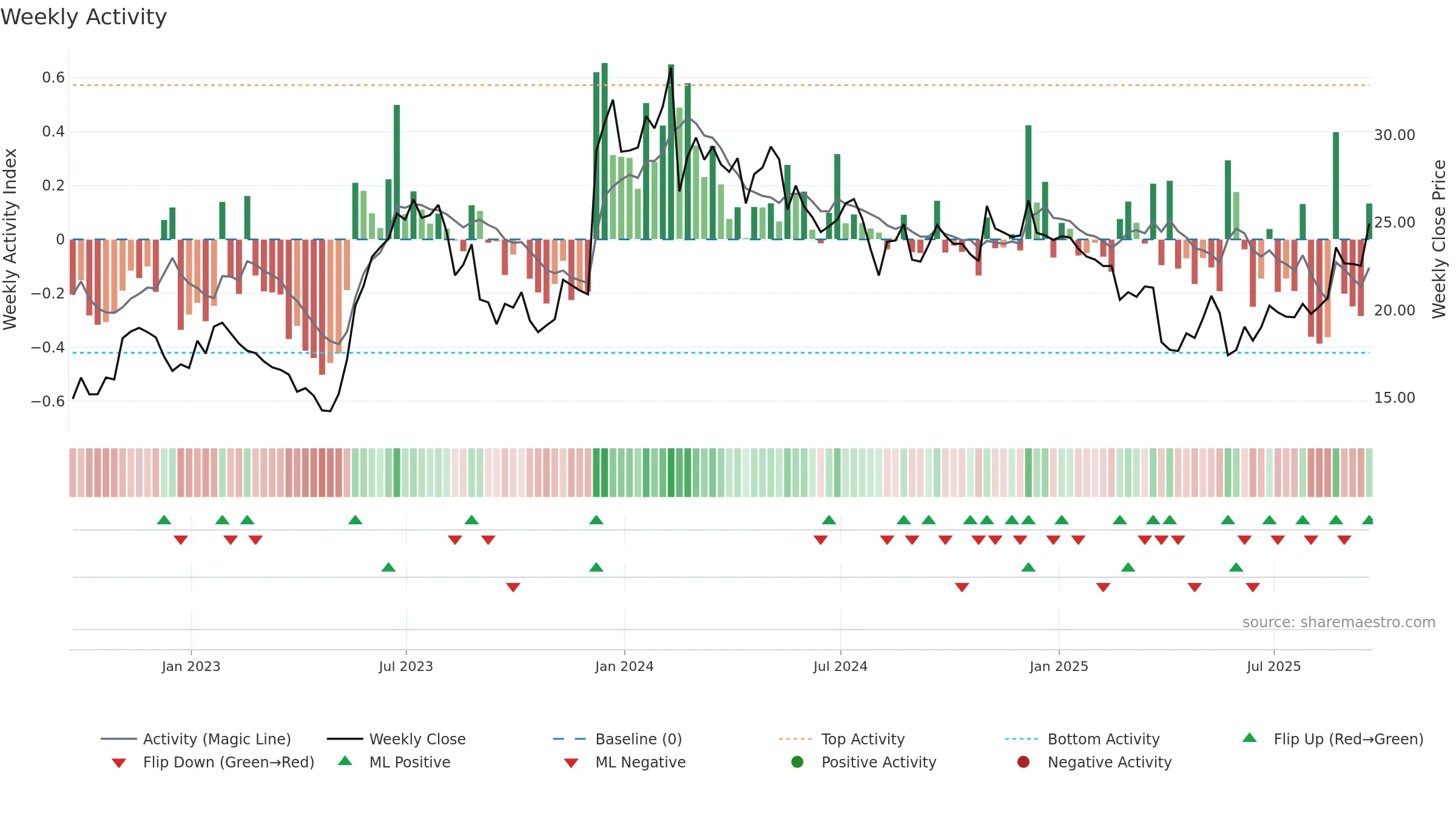Click ML Negative red triangle legend icon
The image size is (1456, 819).
(x=571, y=763)
